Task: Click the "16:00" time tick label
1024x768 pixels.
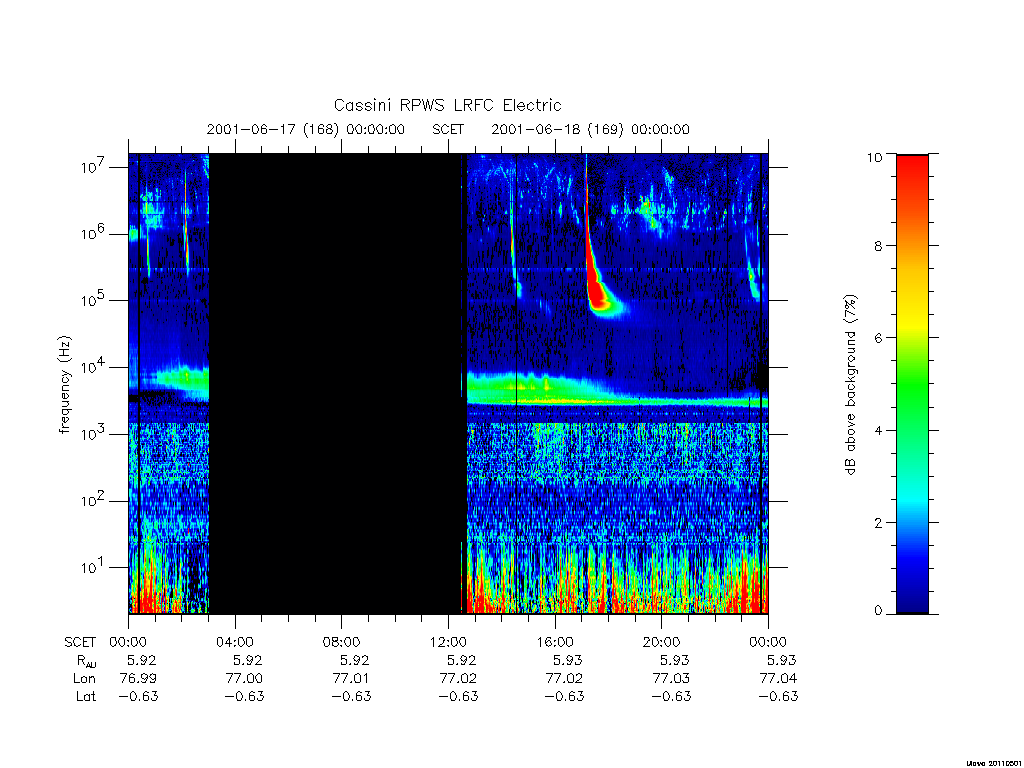Action: (x=554, y=642)
